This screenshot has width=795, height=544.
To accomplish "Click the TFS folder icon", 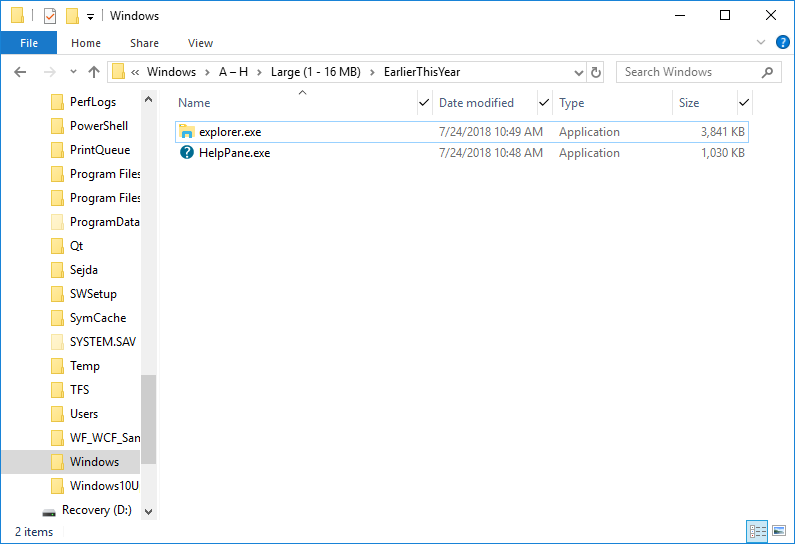I will [x=57, y=390].
